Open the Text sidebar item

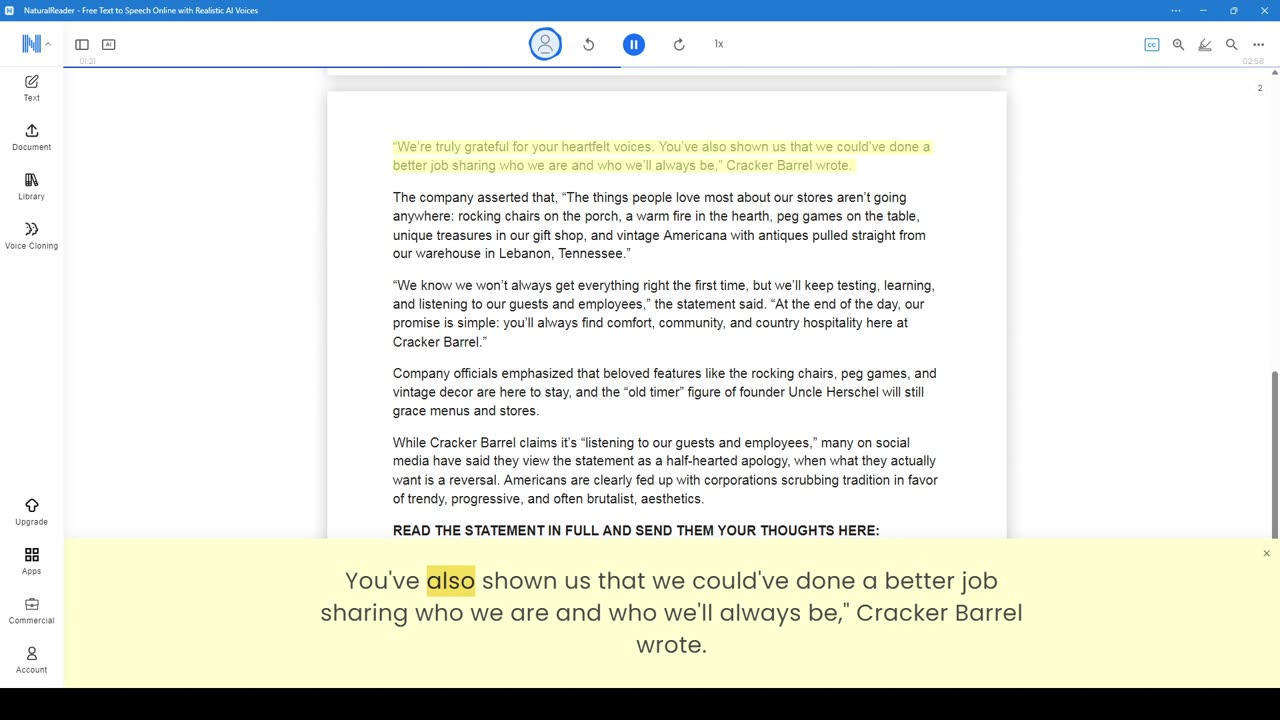(31, 87)
